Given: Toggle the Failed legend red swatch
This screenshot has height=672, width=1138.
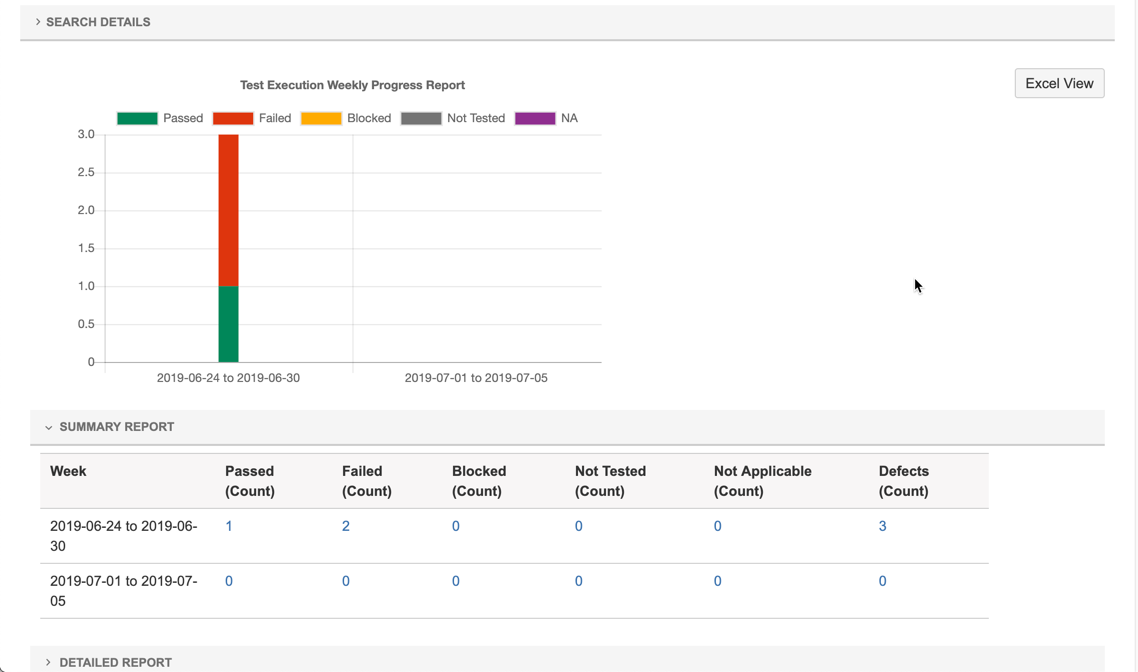Looking at the screenshot, I should (233, 118).
